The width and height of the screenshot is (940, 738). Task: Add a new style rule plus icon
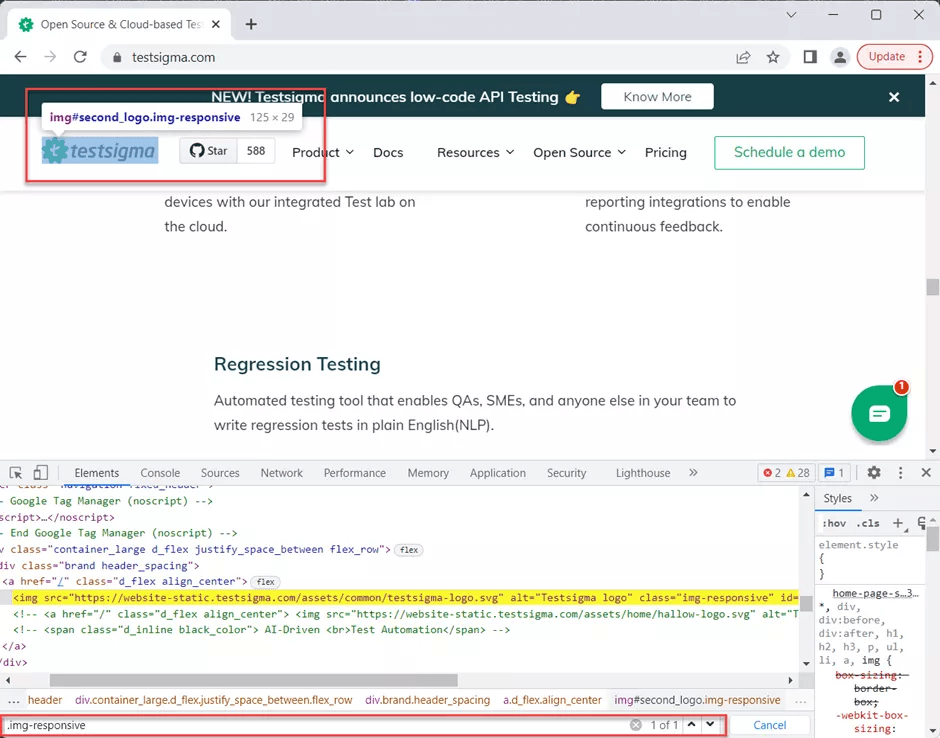point(897,523)
